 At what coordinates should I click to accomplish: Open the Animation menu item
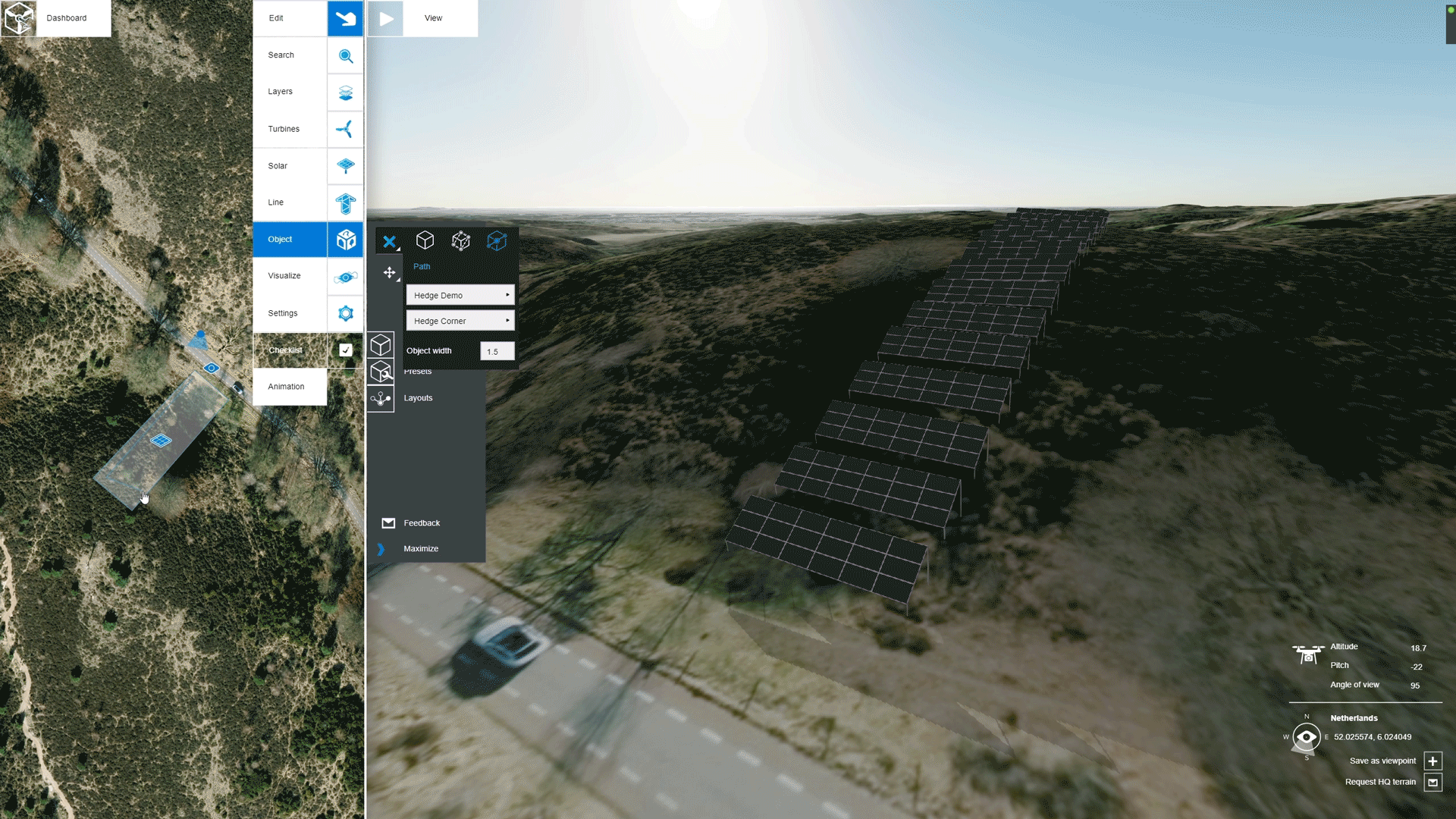point(290,387)
